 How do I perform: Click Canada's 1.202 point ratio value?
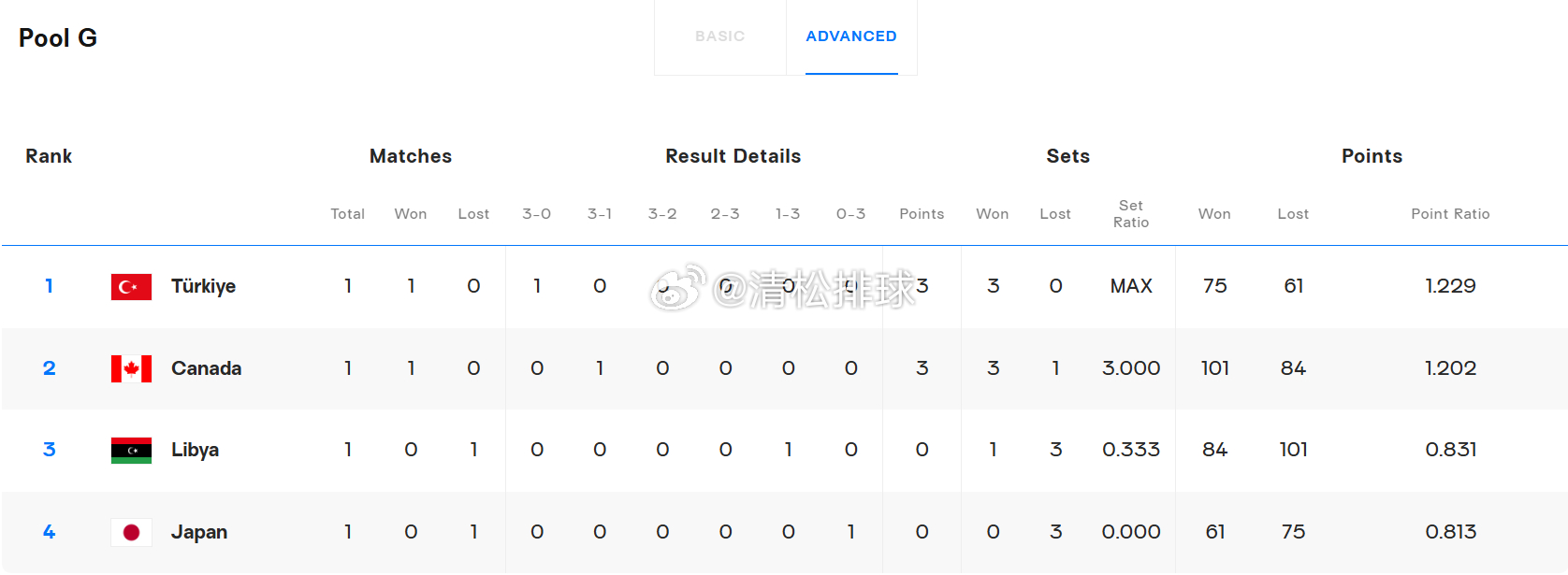click(1449, 368)
